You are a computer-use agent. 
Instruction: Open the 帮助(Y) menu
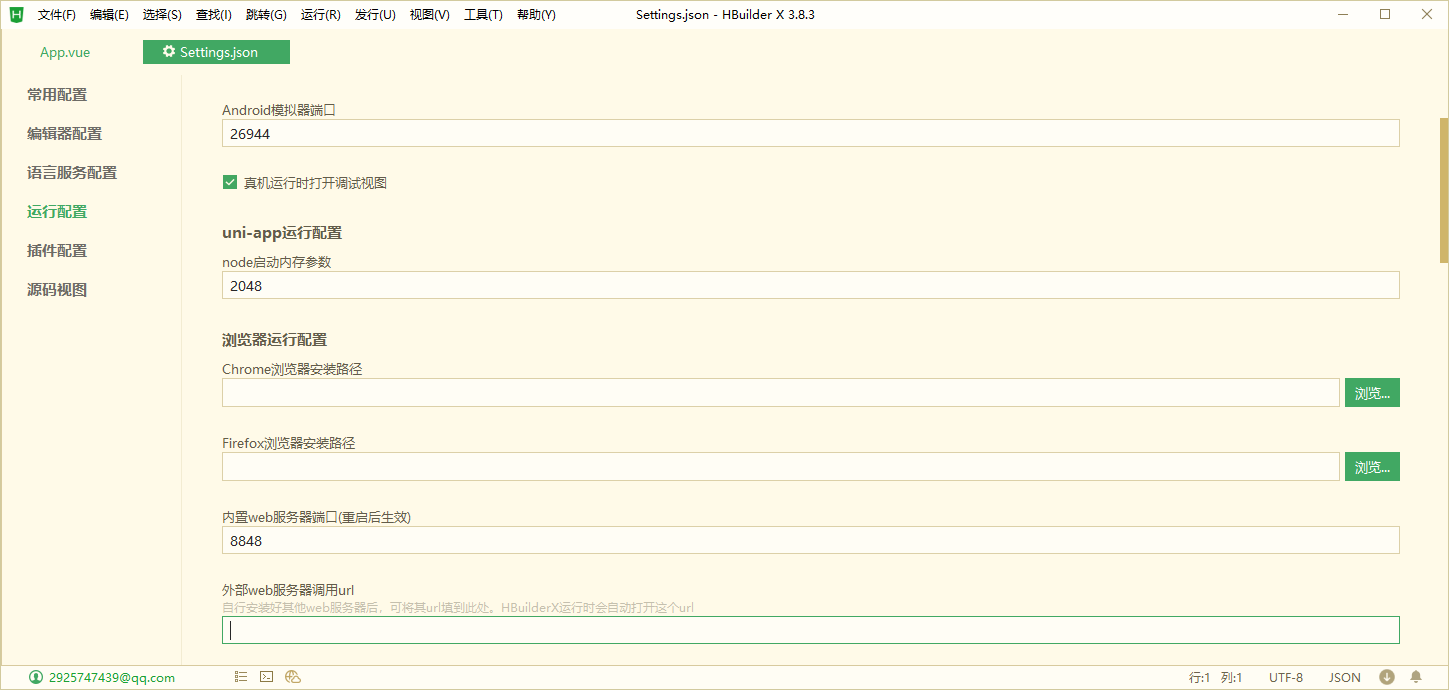click(537, 15)
